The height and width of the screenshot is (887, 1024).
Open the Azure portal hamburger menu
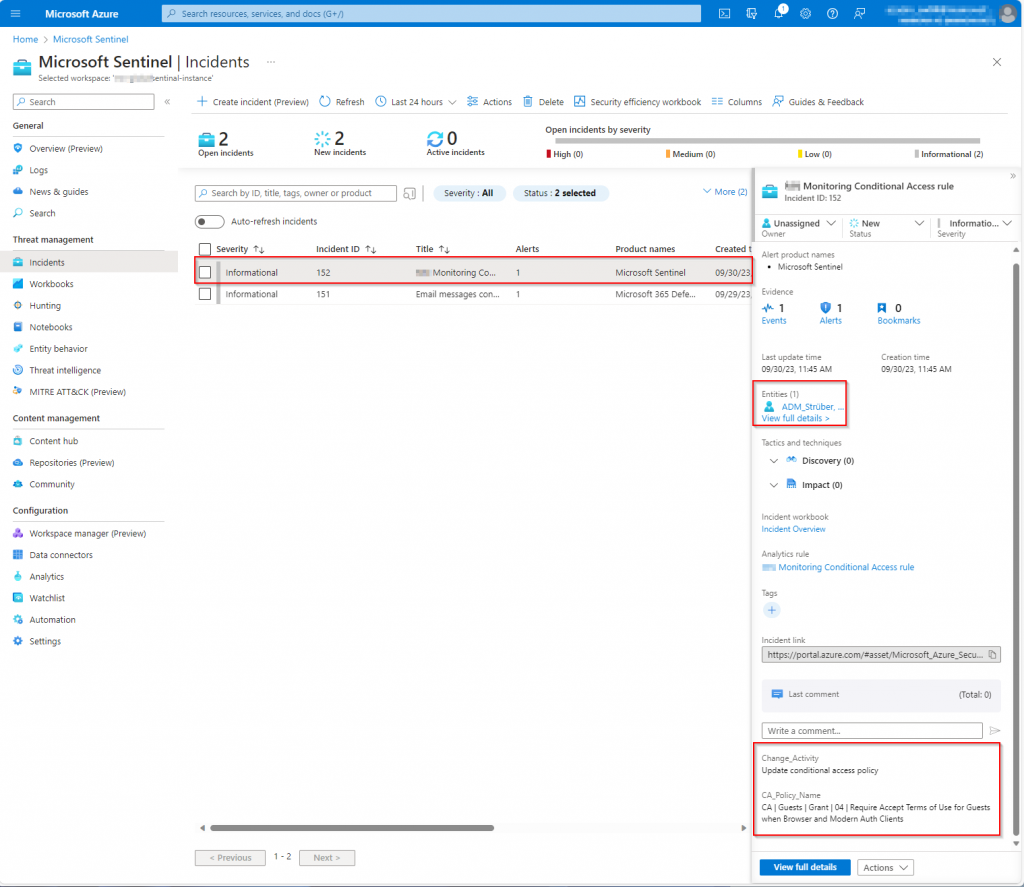pos(16,13)
